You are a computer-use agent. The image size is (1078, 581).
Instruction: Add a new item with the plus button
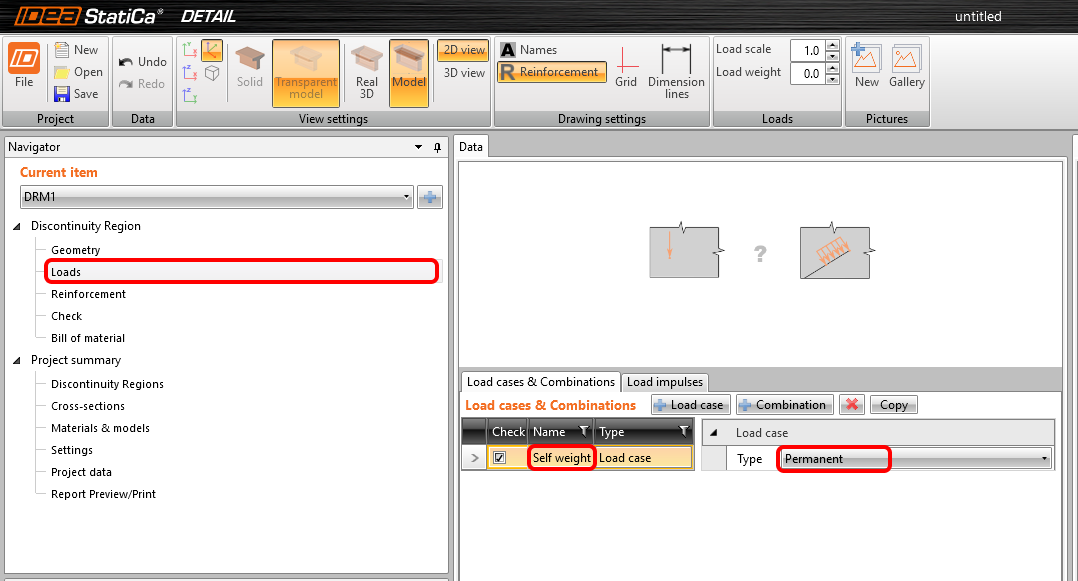coord(430,197)
